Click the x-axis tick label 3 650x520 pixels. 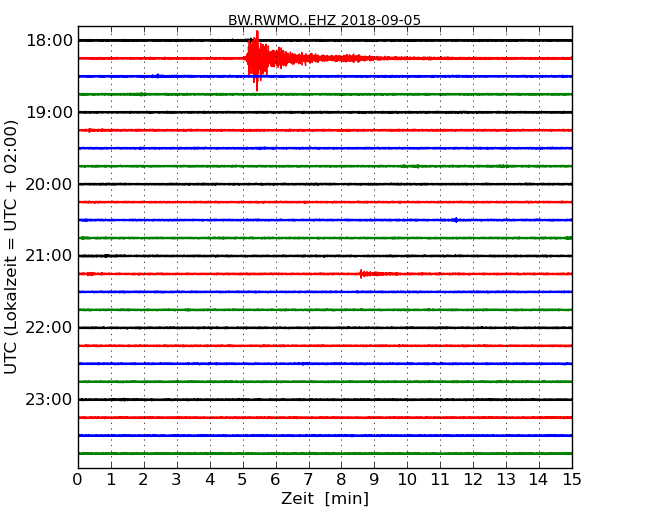177,479
